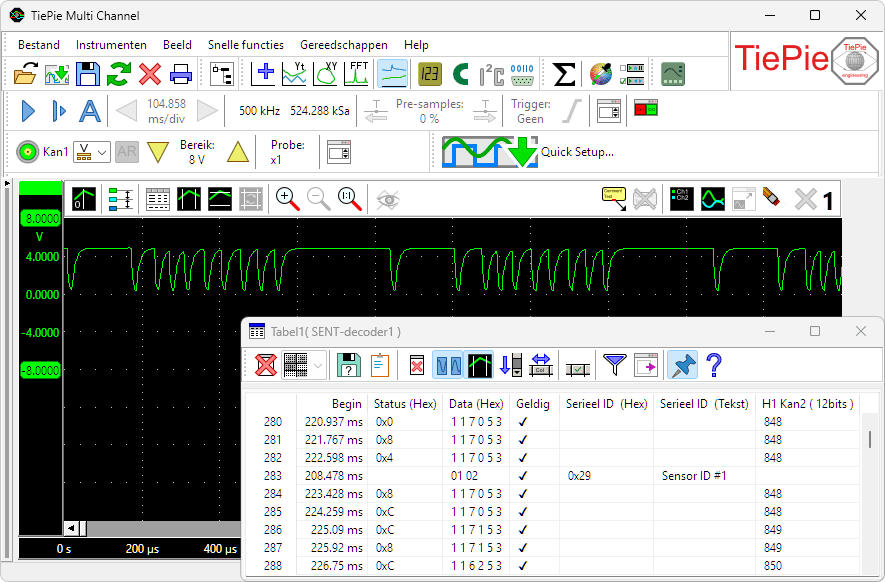Open the color picker palette icon
885x582 pixels.
click(x=601, y=74)
